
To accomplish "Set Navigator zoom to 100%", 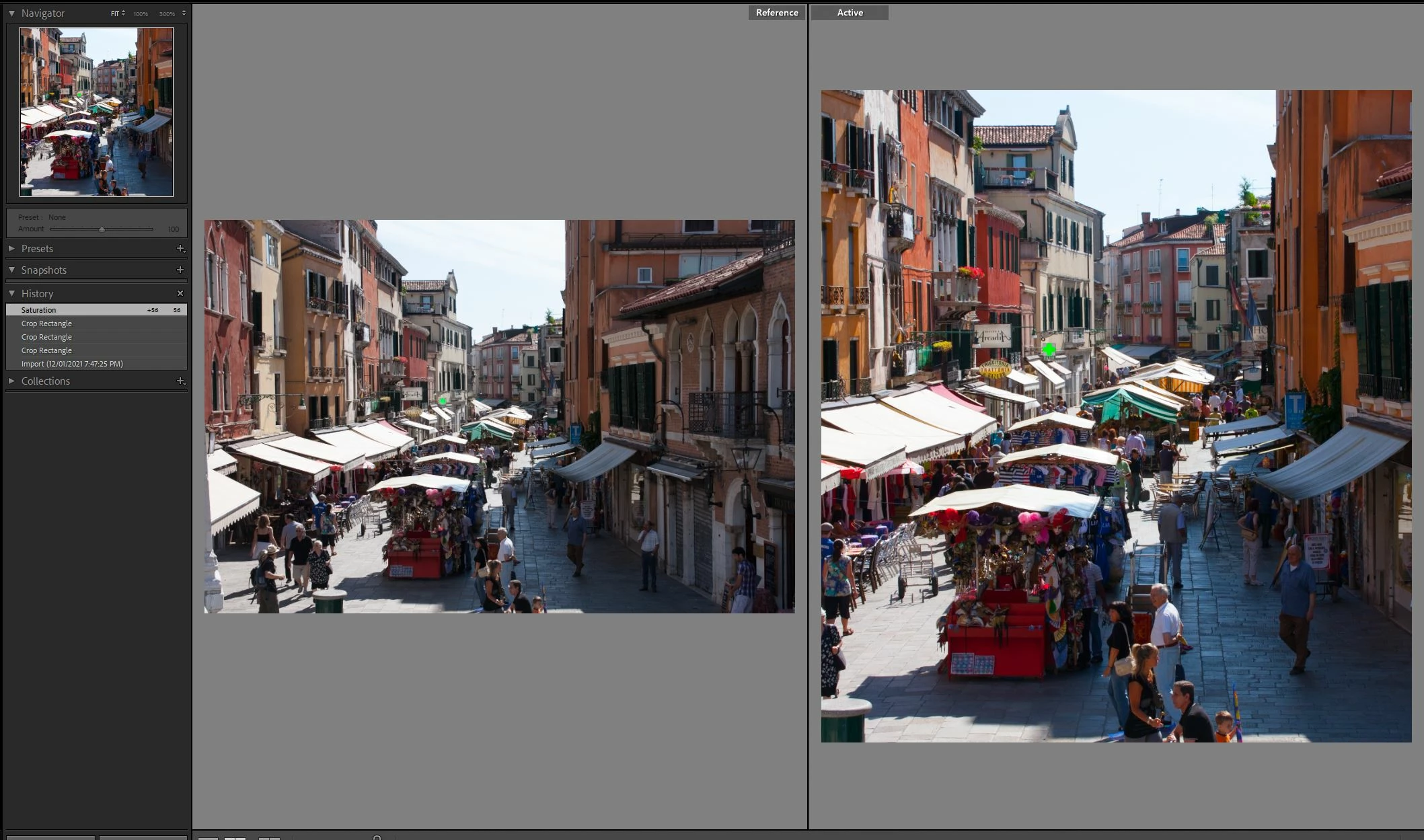I will (x=141, y=13).
